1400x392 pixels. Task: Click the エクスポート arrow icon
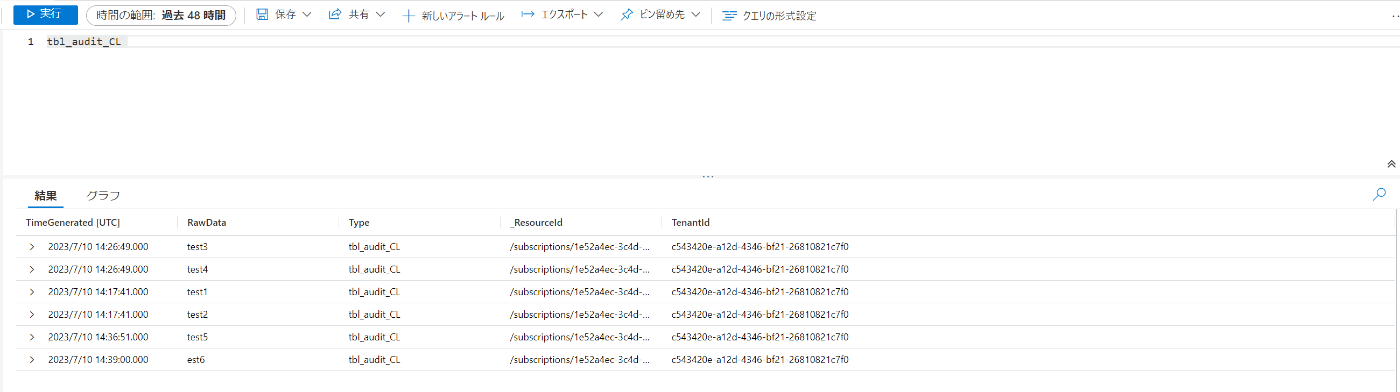pos(528,15)
